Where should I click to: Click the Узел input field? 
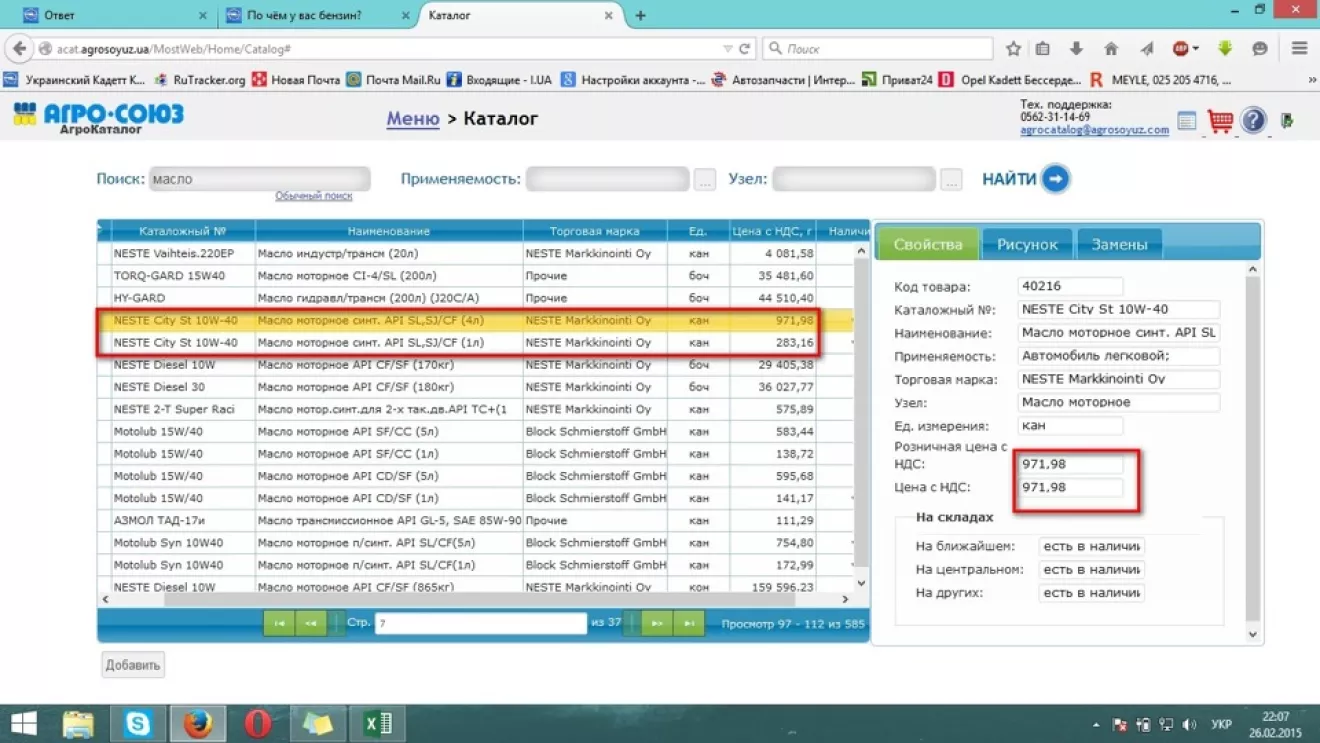(854, 179)
